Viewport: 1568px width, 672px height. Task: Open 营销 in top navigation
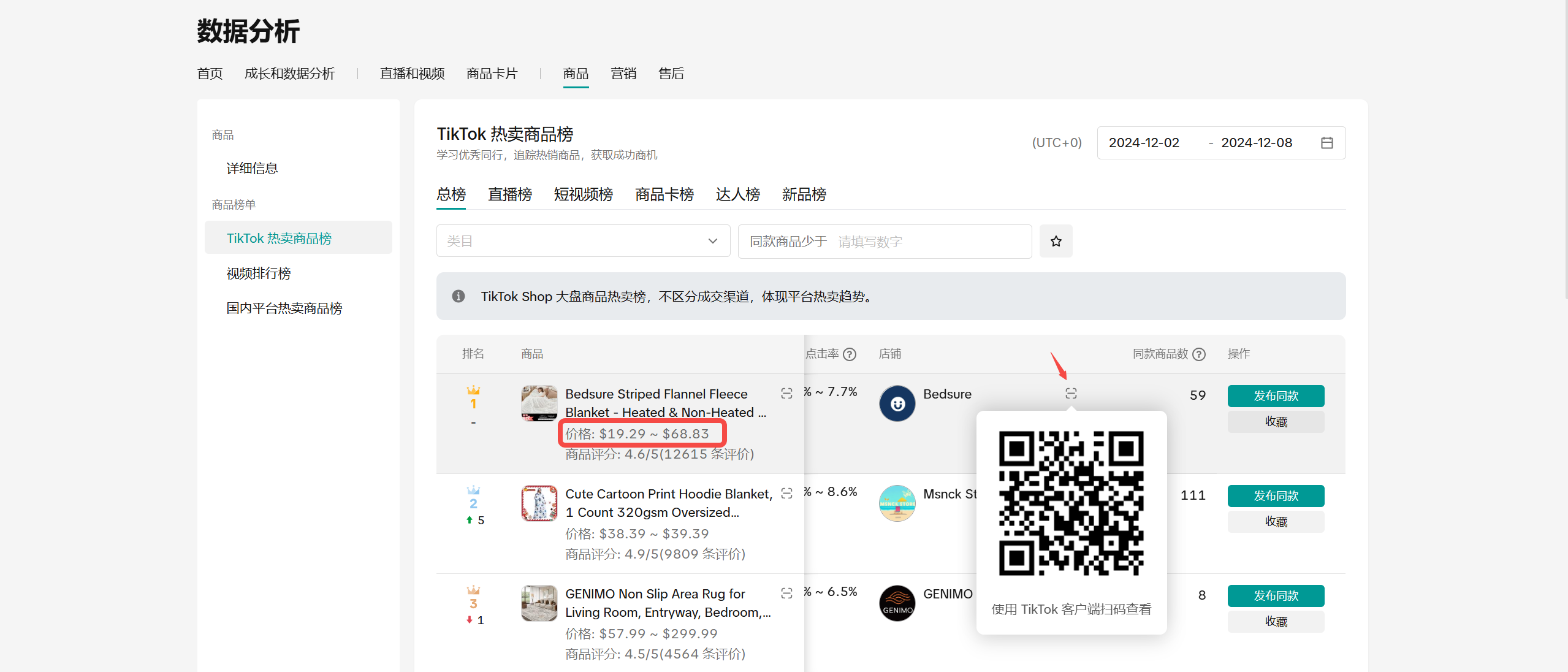(623, 74)
